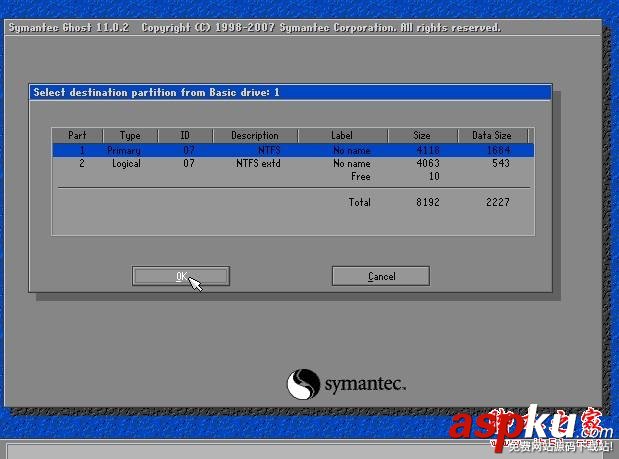The width and height of the screenshot is (619, 459).
Task: Select partition 1 Primary row
Action: (293, 150)
